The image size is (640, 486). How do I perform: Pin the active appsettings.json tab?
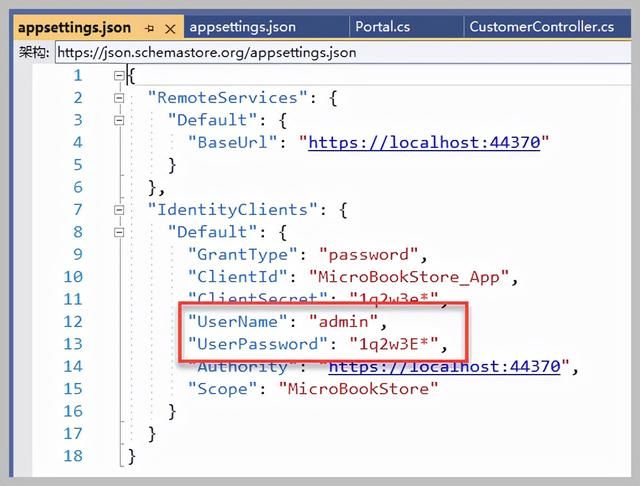149,28
